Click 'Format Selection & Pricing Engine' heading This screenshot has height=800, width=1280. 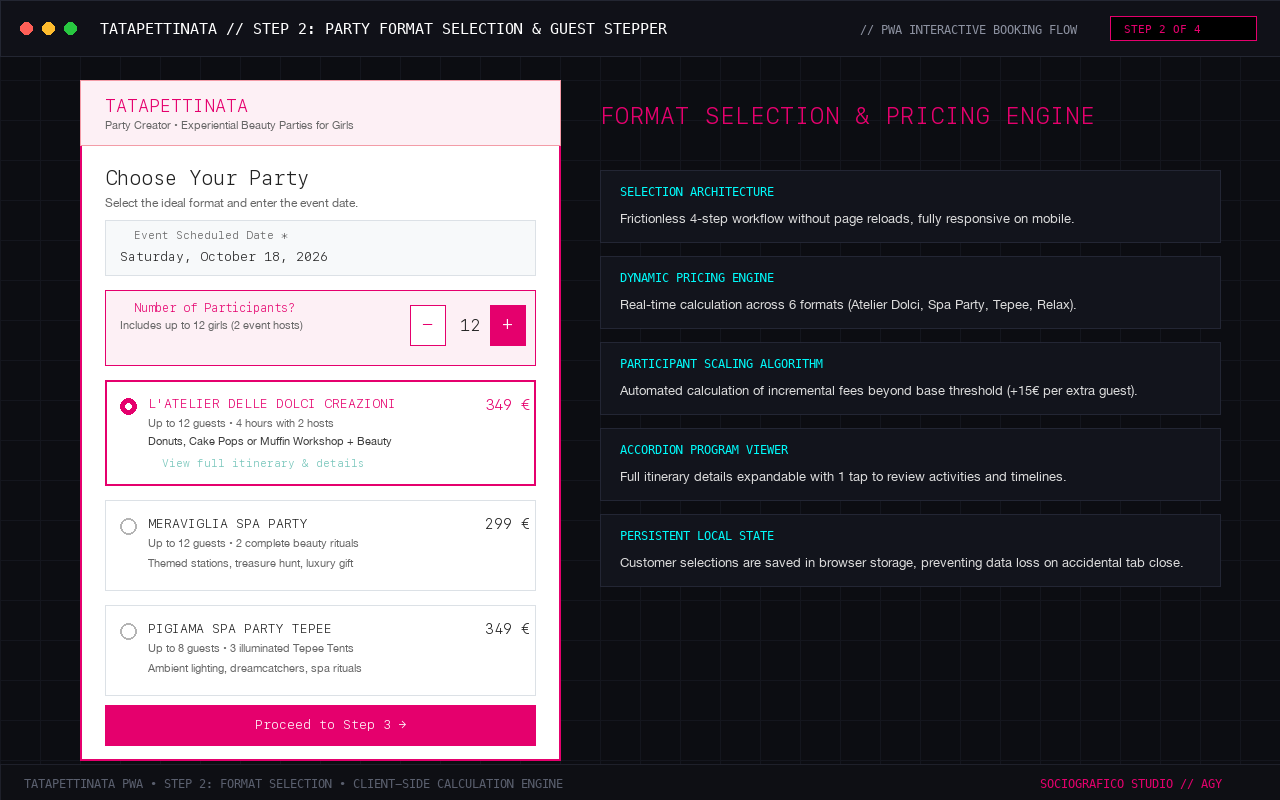point(848,116)
